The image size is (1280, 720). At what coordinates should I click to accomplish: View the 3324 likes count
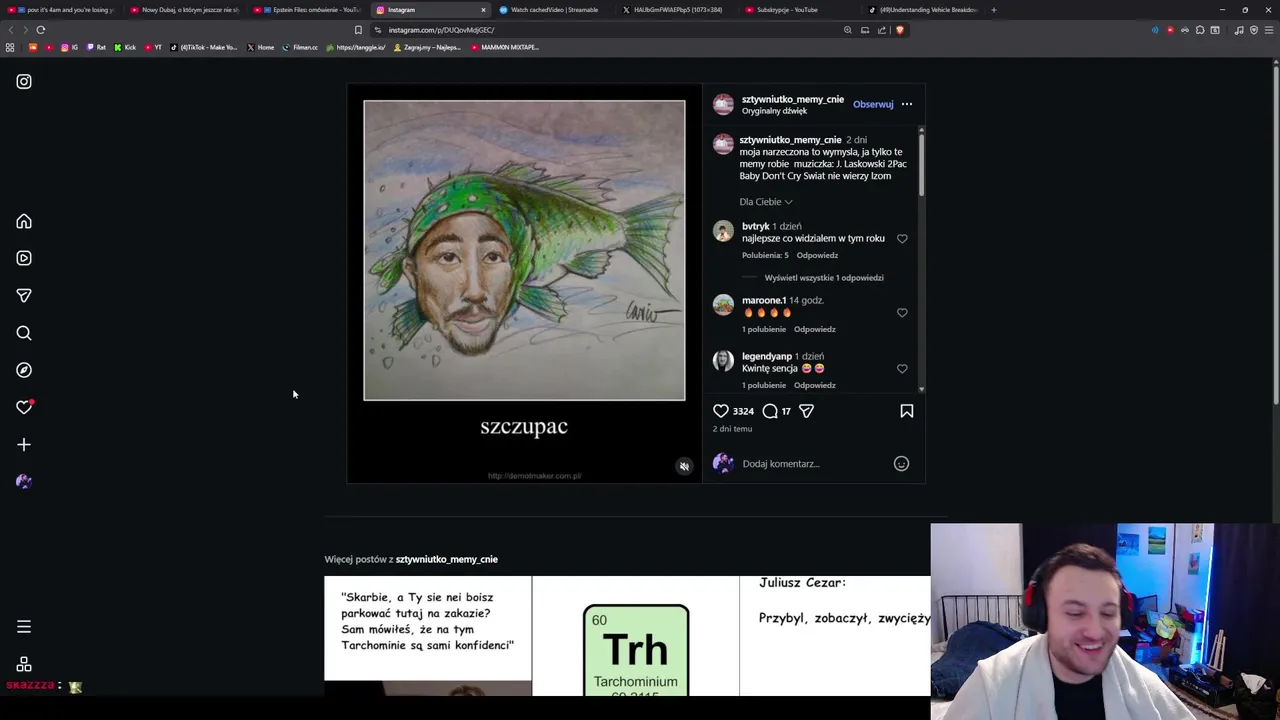743,411
